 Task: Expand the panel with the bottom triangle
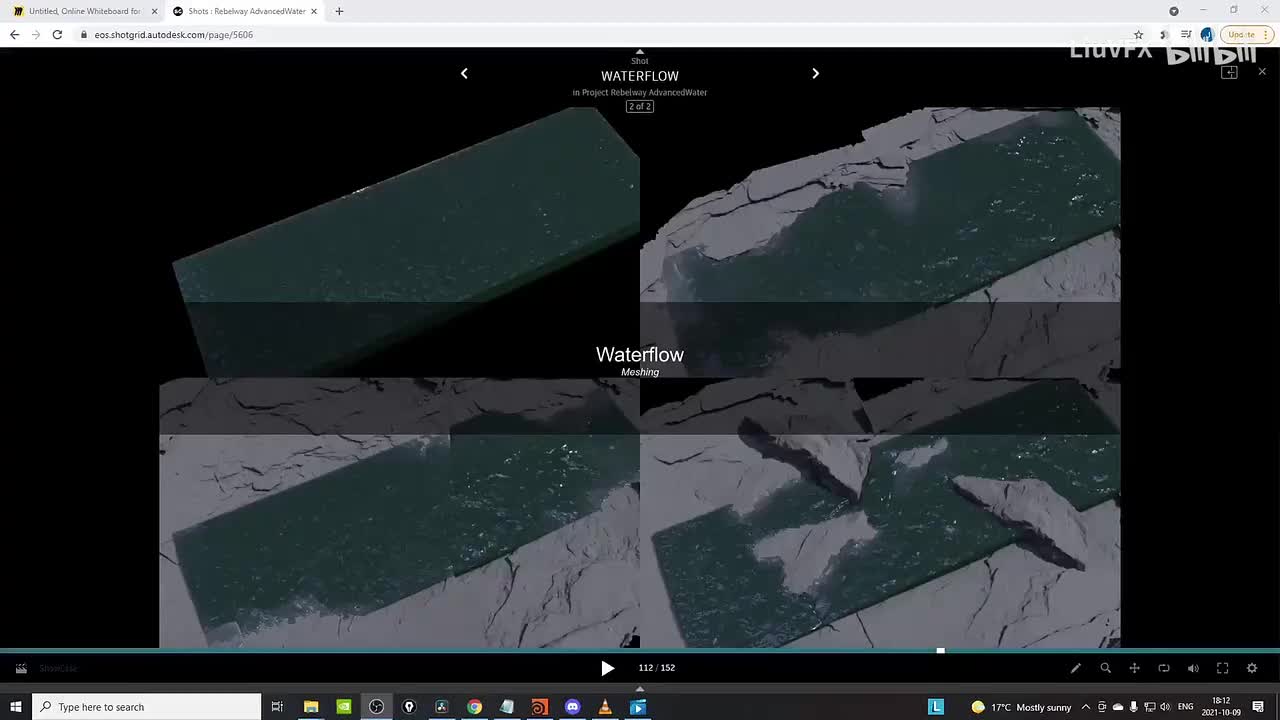[640, 688]
